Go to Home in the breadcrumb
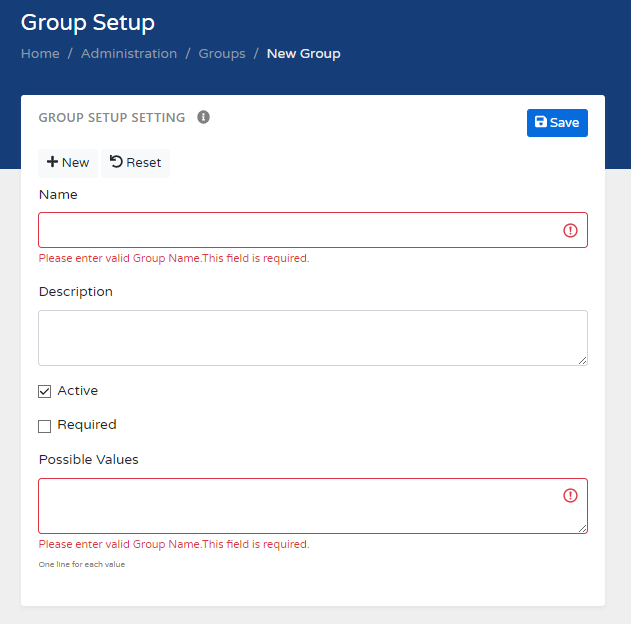The height and width of the screenshot is (624, 631). pos(40,53)
